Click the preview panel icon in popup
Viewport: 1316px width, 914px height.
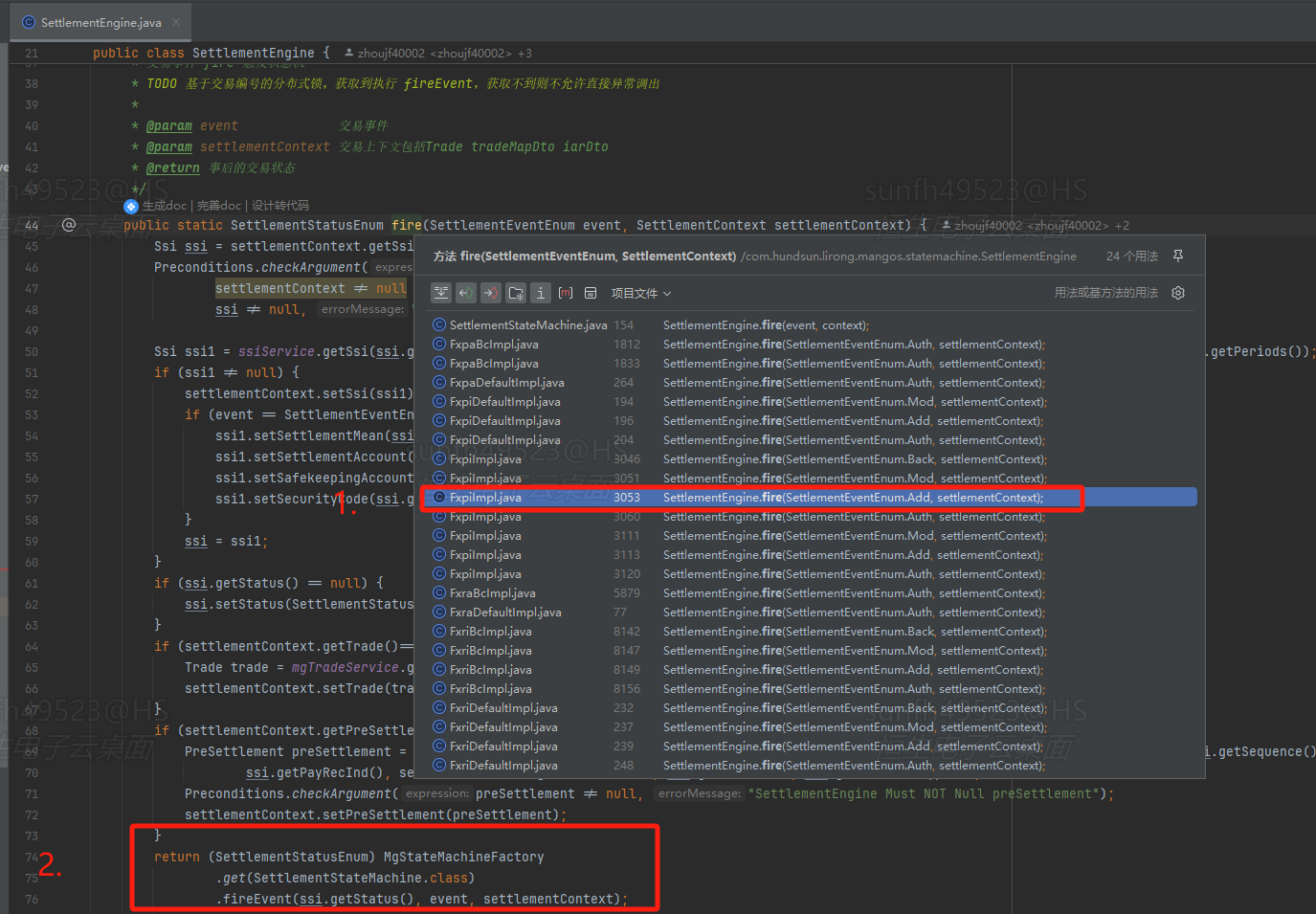(x=591, y=293)
